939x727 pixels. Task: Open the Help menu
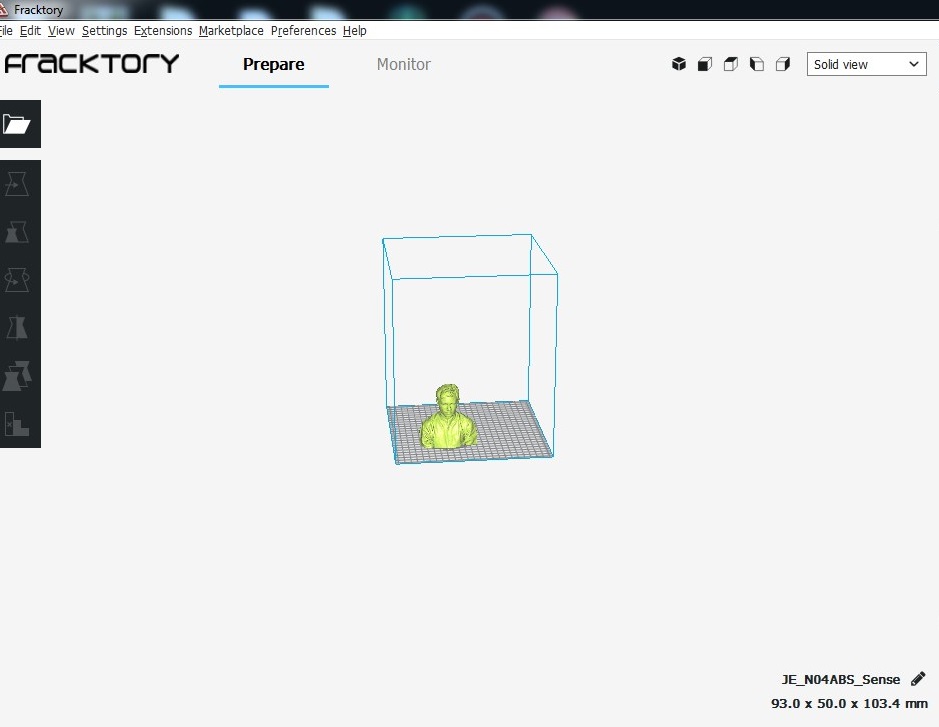[x=355, y=31]
